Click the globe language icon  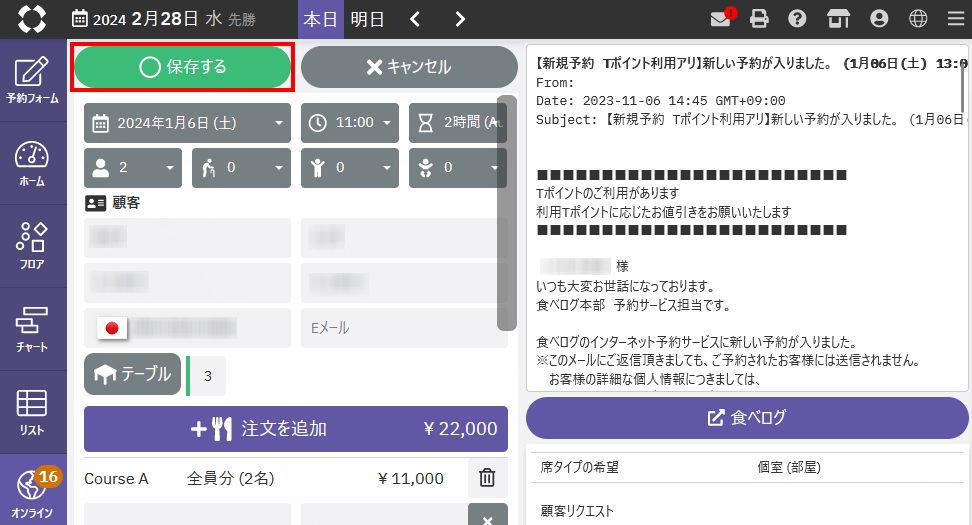pyautogui.click(x=918, y=19)
